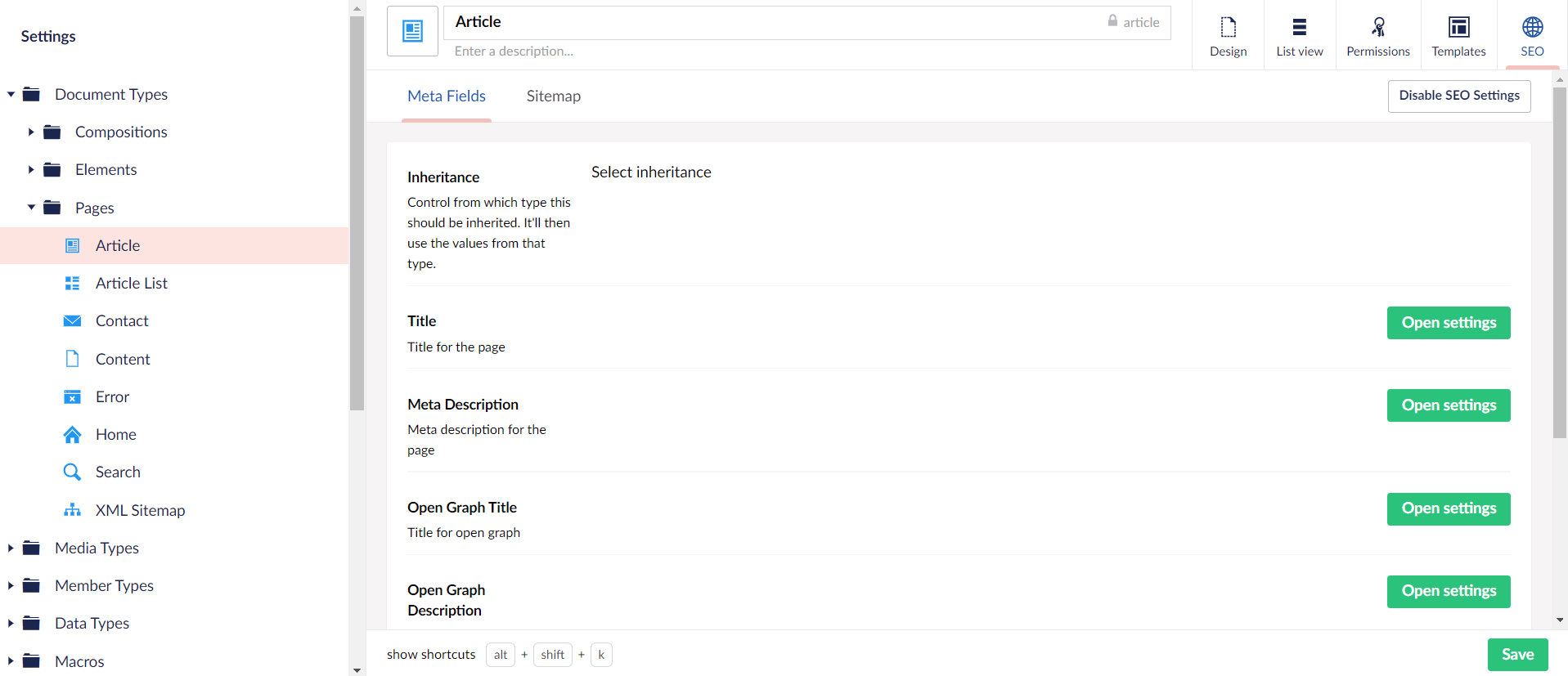The image size is (1568, 676).
Task: Click the XML Sitemap tree icon
Action: (73, 510)
